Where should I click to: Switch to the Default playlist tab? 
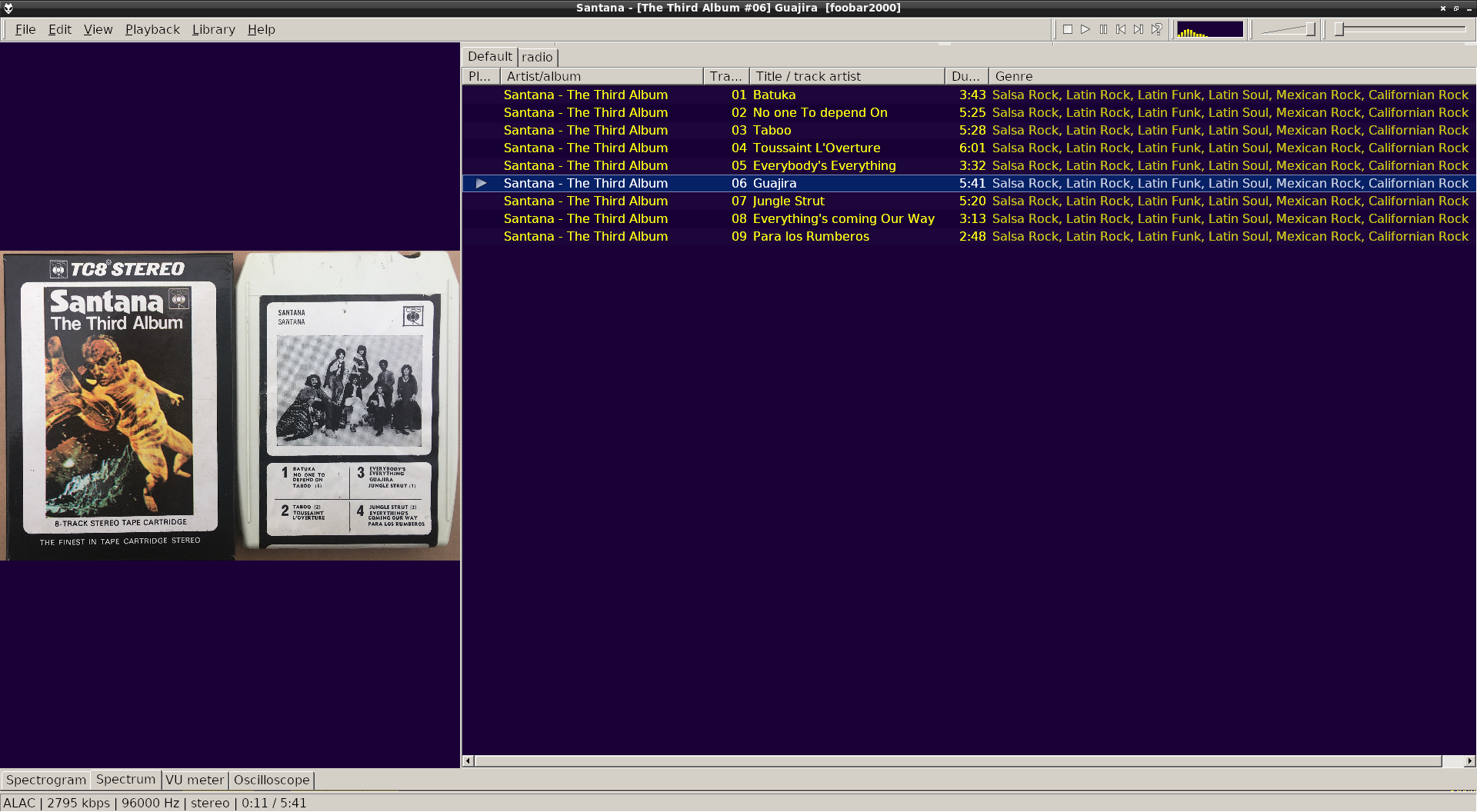click(x=489, y=56)
